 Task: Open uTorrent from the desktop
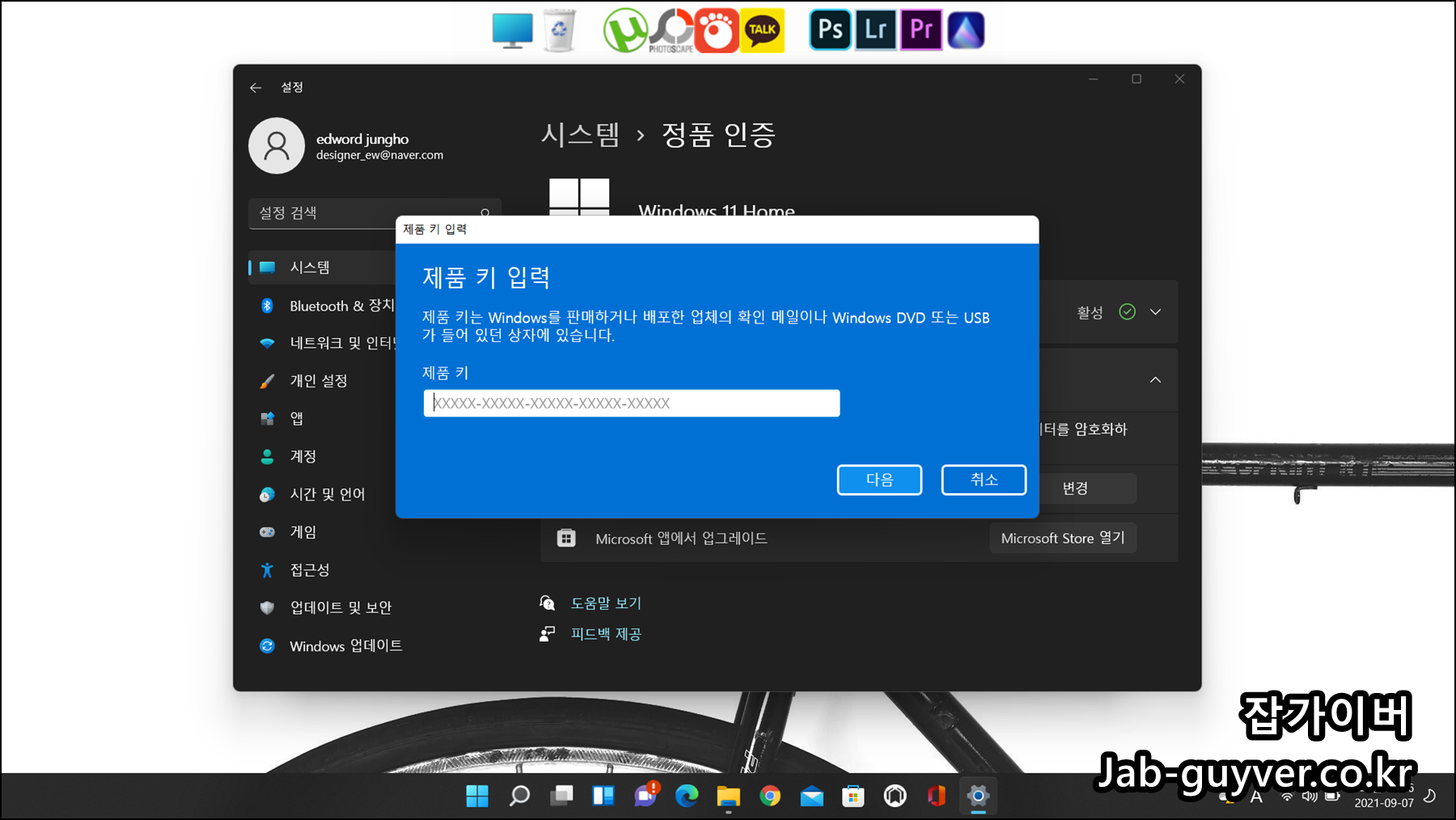pyautogui.click(x=624, y=29)
